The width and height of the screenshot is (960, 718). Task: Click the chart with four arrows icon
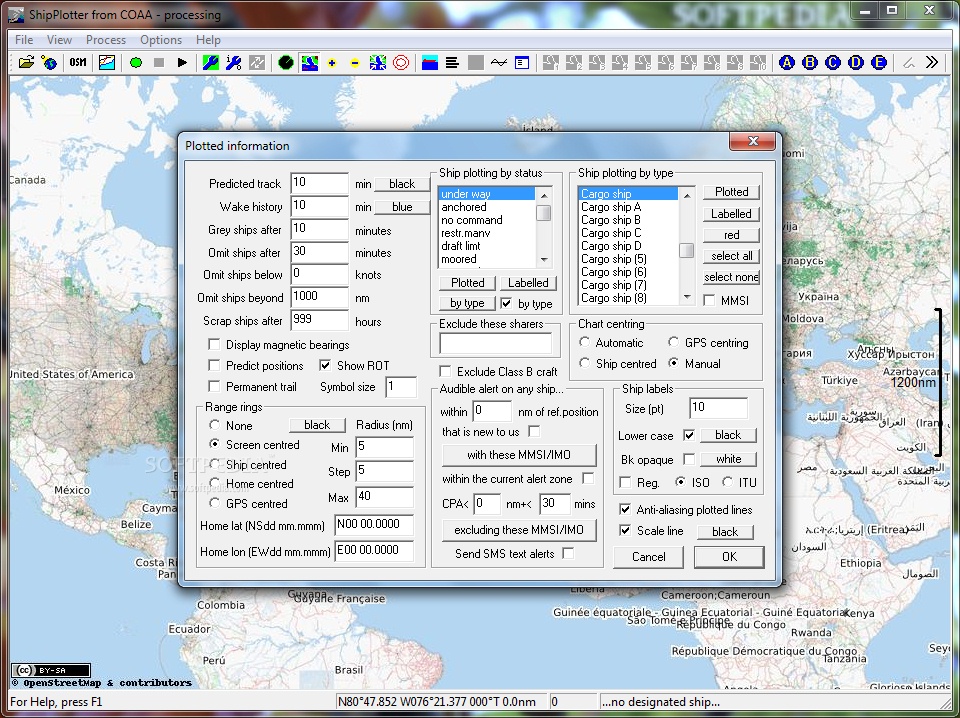coord(378,62)
